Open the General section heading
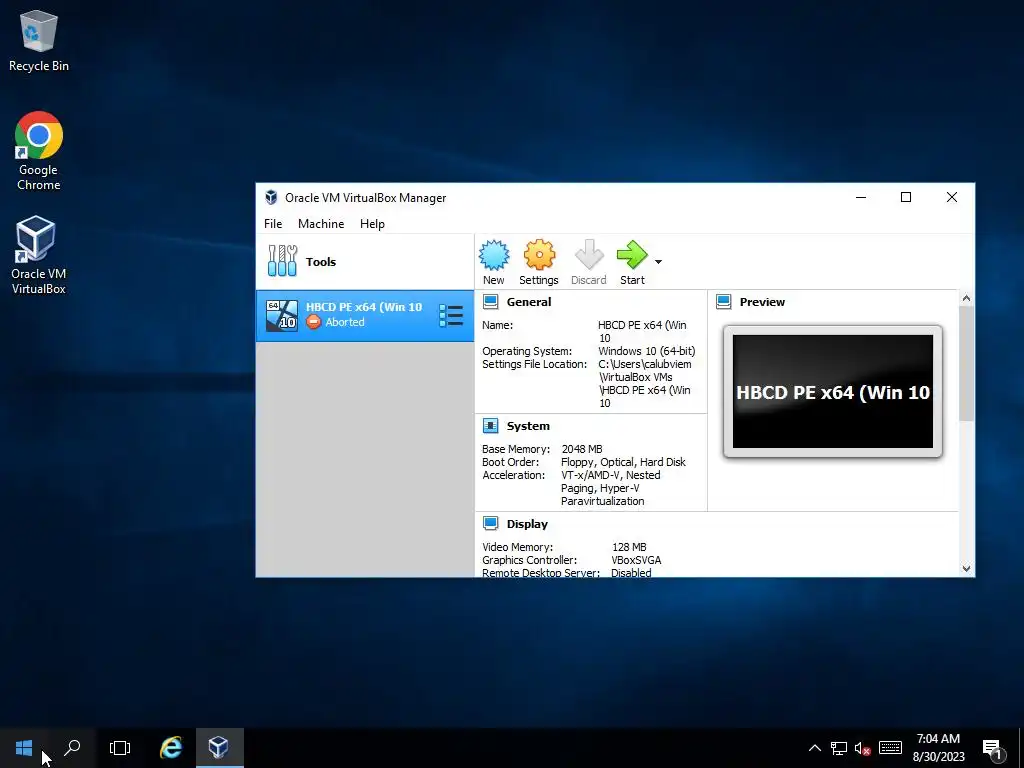This screenshot has width=1024, height=768. pyautogui.click(x=529, y=302)
